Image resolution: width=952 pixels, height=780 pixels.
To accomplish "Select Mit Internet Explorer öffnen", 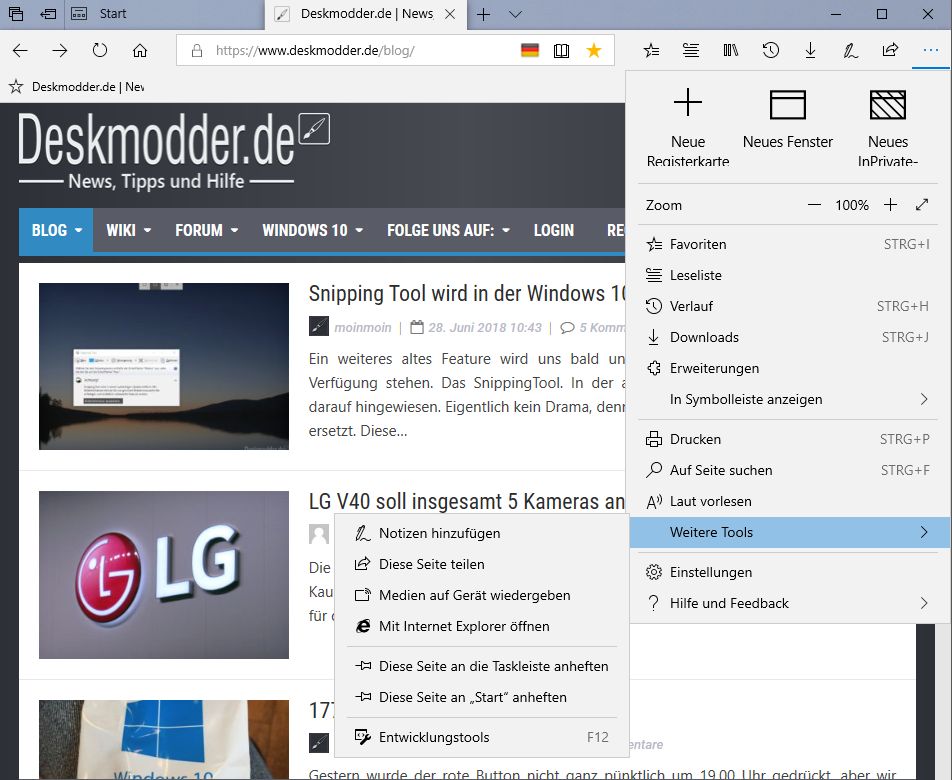I will pos(481,626).
